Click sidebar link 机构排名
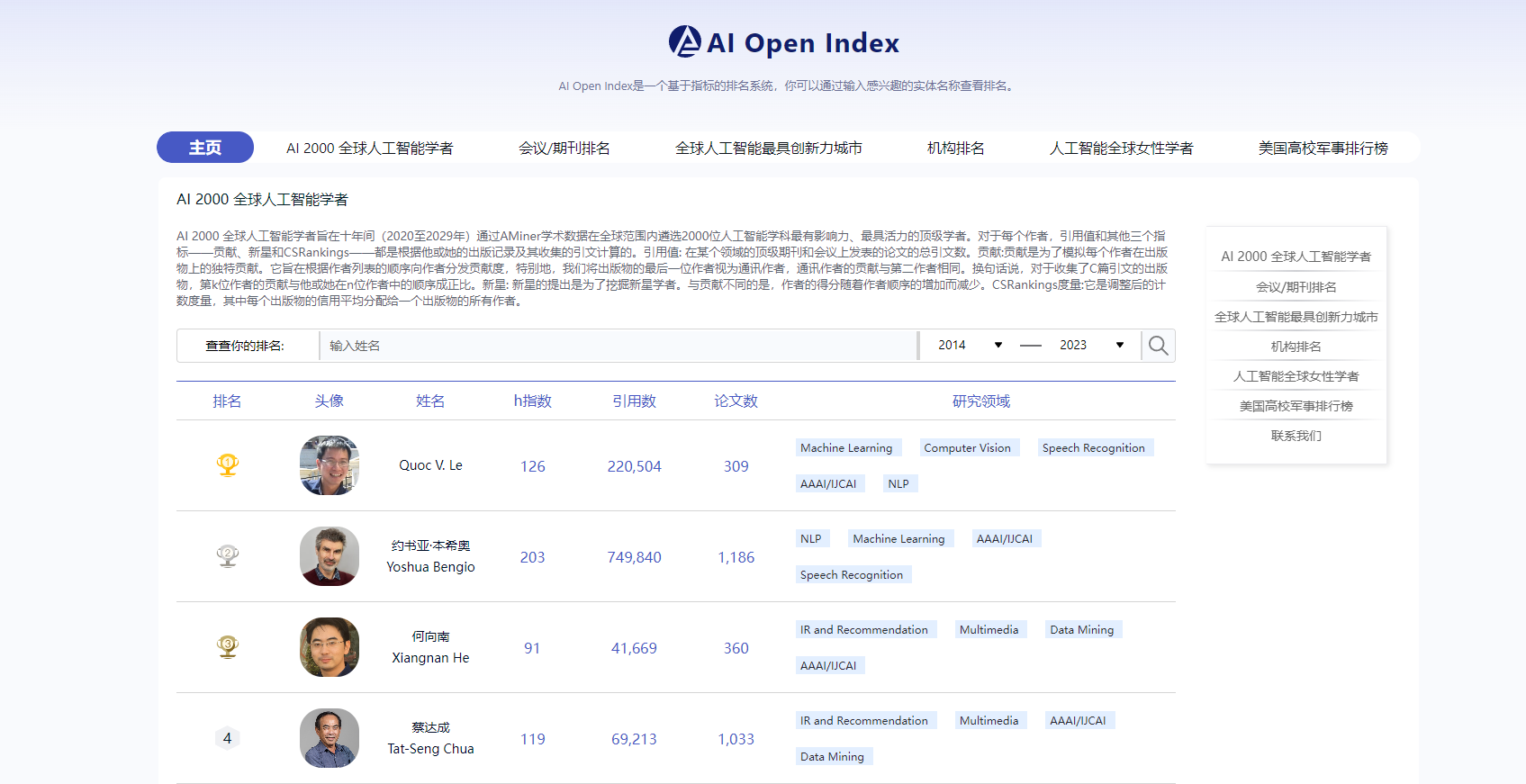This screenshot has height=784, width=1526. coord(1296,347)
